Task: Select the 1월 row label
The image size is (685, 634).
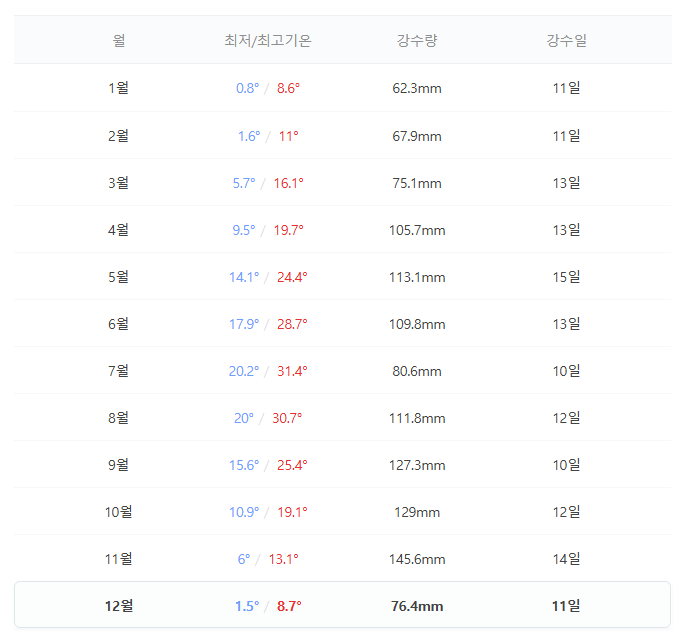Action: [118, 88]
